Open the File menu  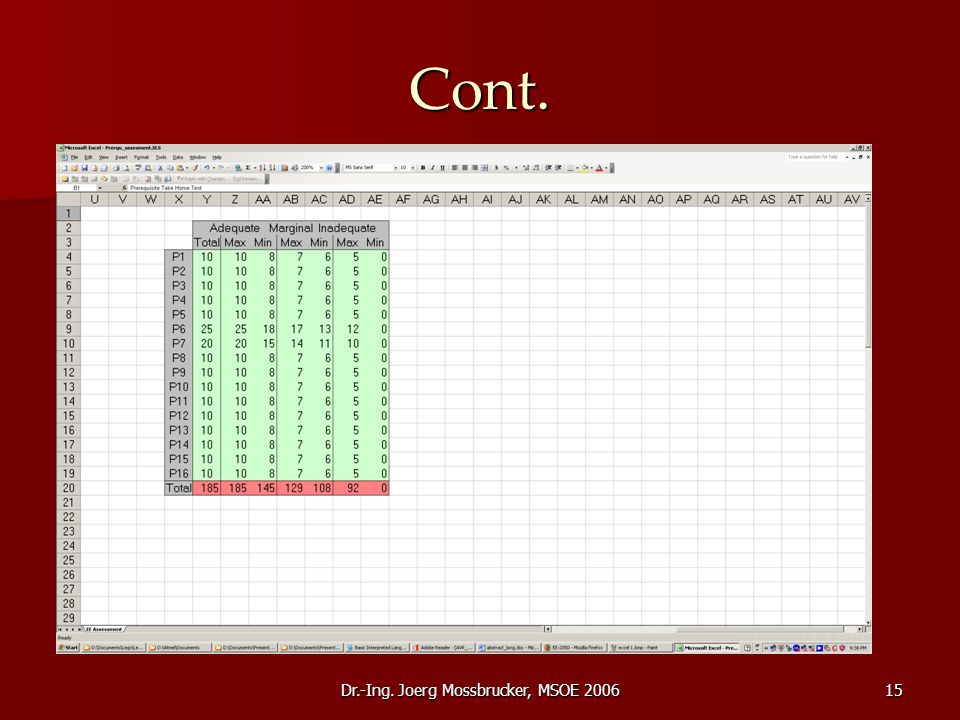(74, 157)
